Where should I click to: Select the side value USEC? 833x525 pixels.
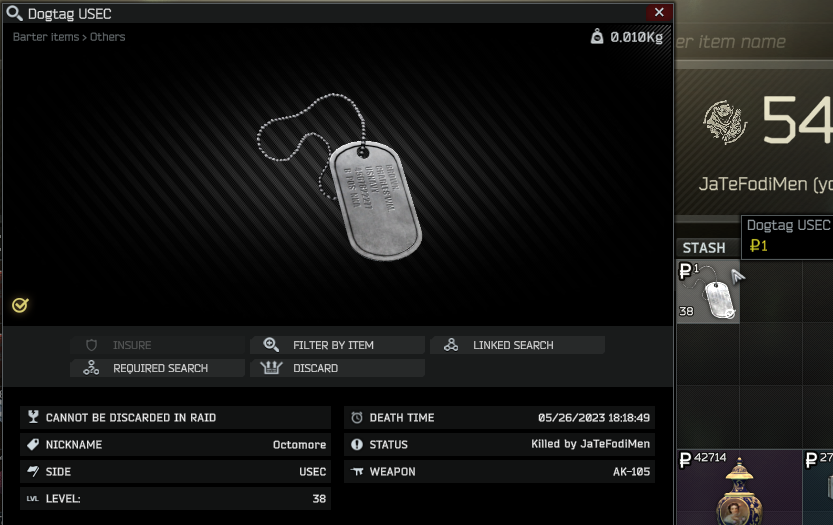312,472
